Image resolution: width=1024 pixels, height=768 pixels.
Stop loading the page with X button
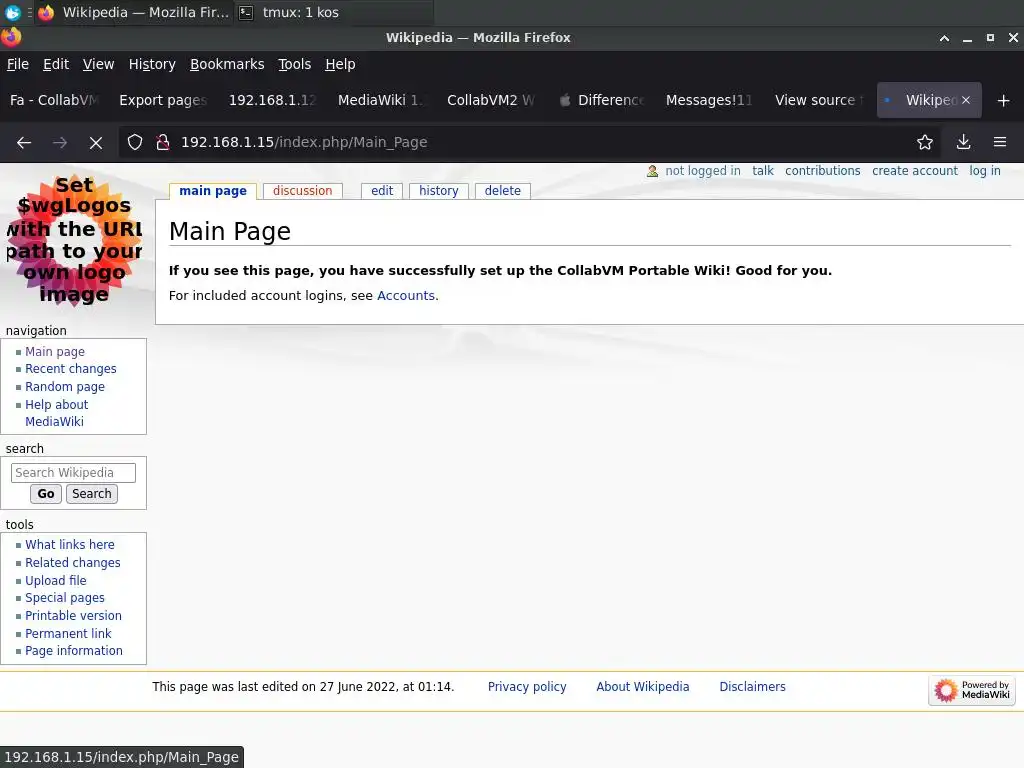(96, 142)
